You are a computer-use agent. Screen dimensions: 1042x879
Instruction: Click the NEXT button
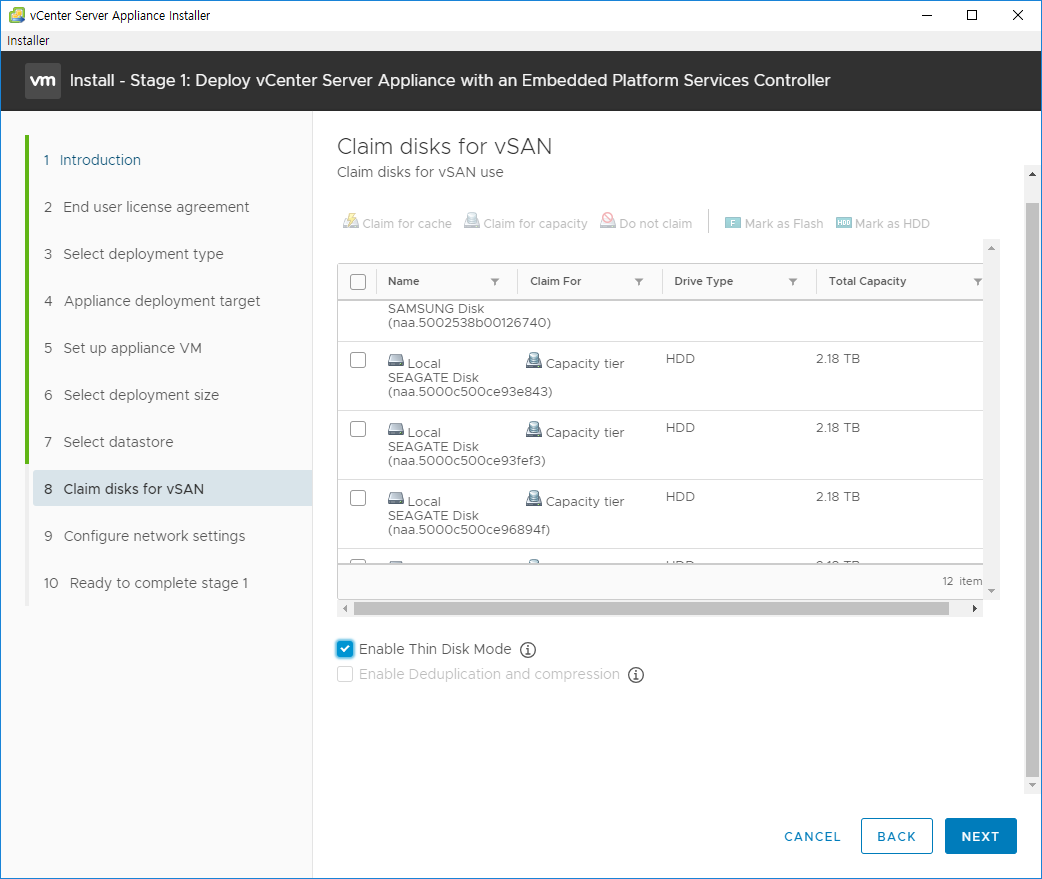[x=980, y=836]
